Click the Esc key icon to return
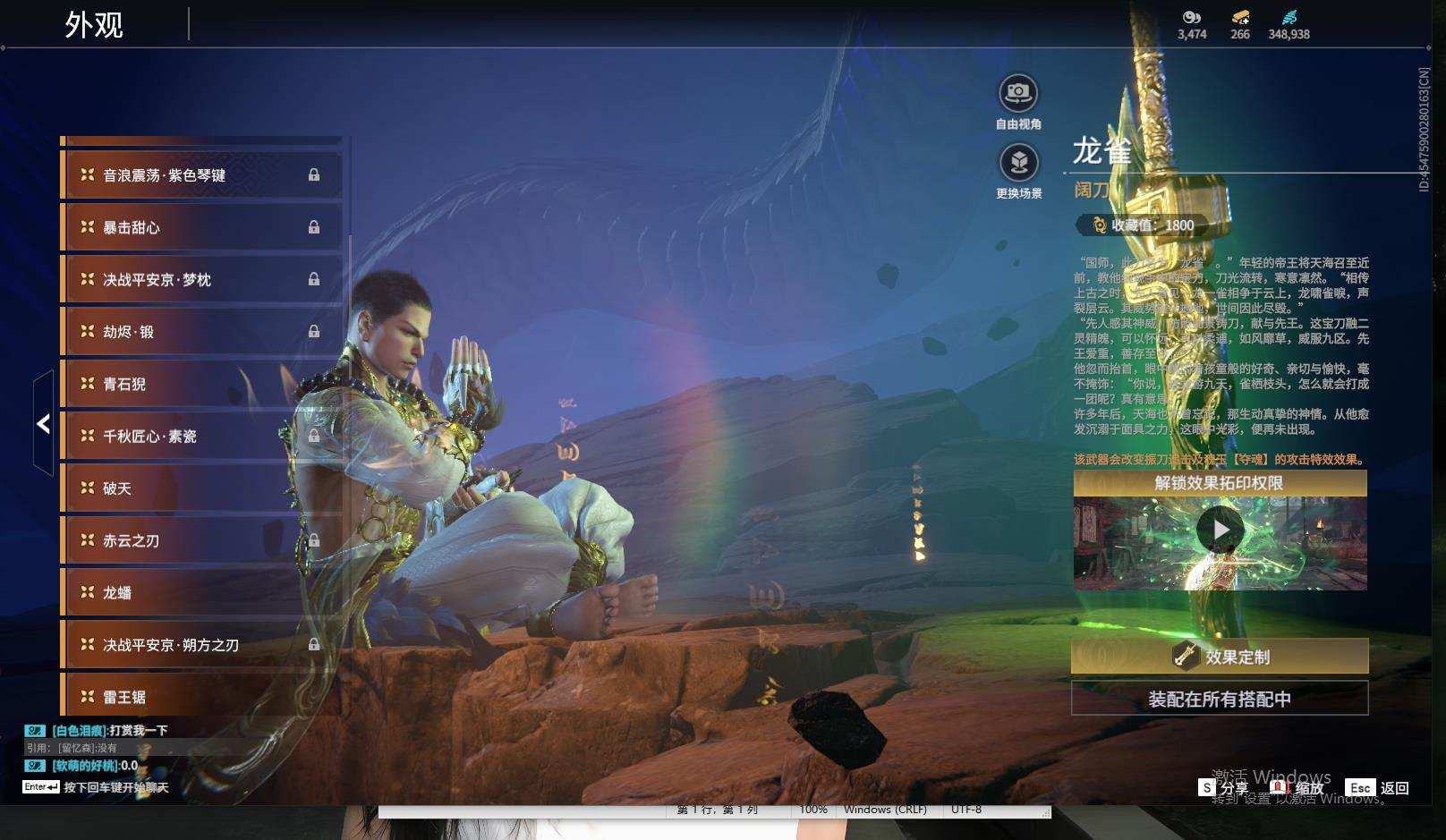1446x840 pixels. pos(1360,787)
